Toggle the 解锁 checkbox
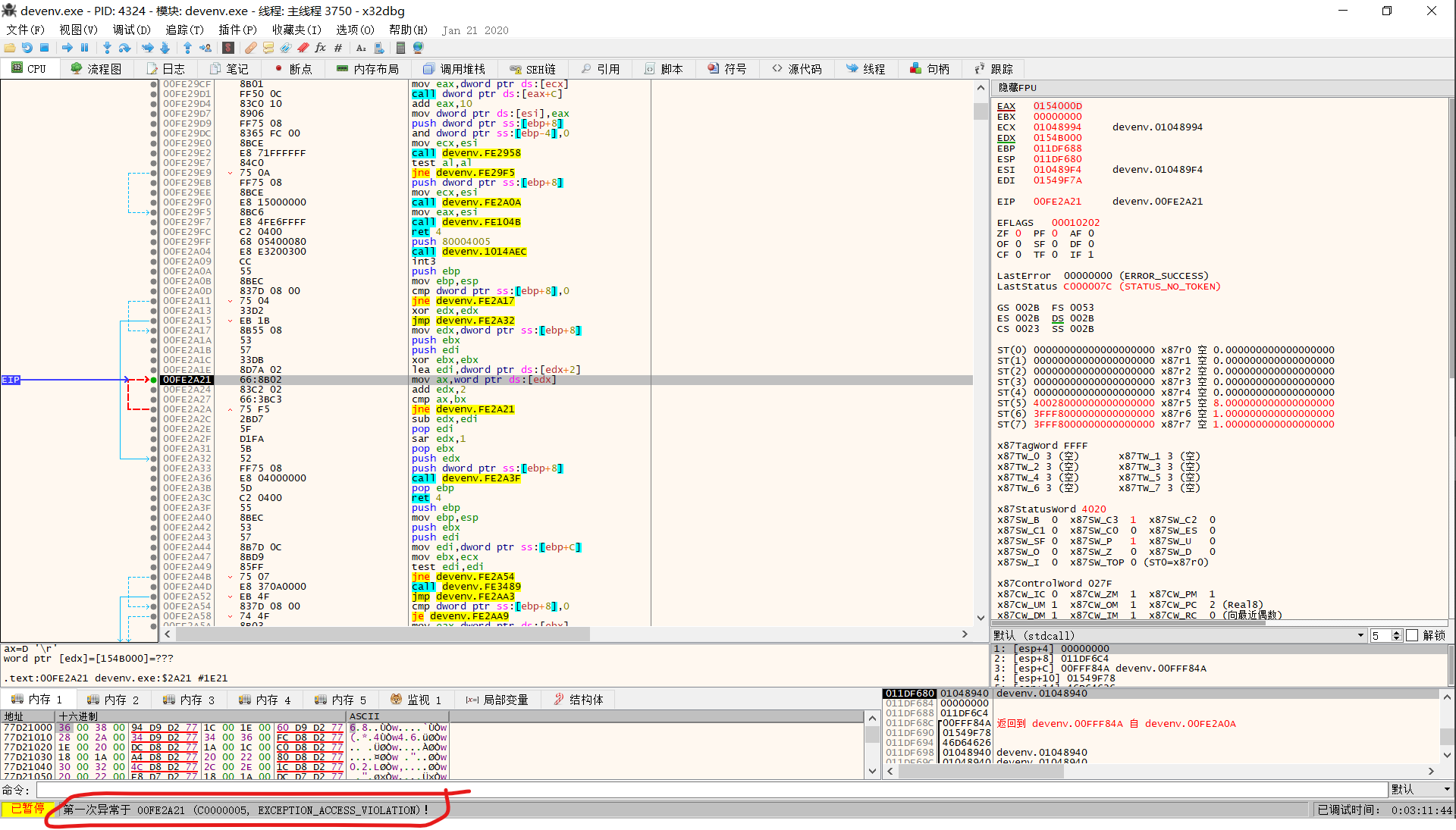This screenshot has height=830, width=1456. tap(1411, 635)
